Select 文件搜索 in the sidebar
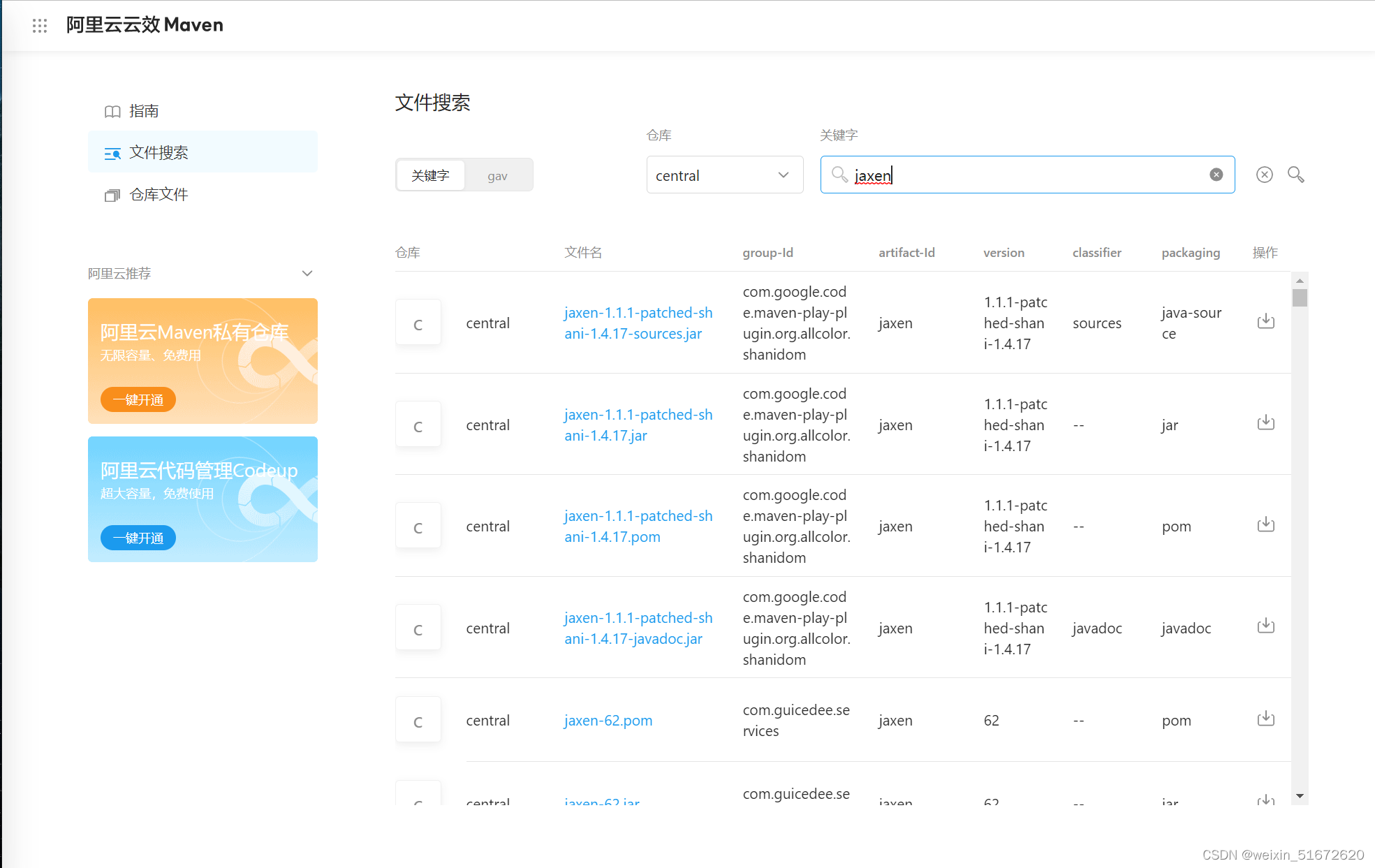This screenshot has width=1375, height=868. (x=203, y=152)
